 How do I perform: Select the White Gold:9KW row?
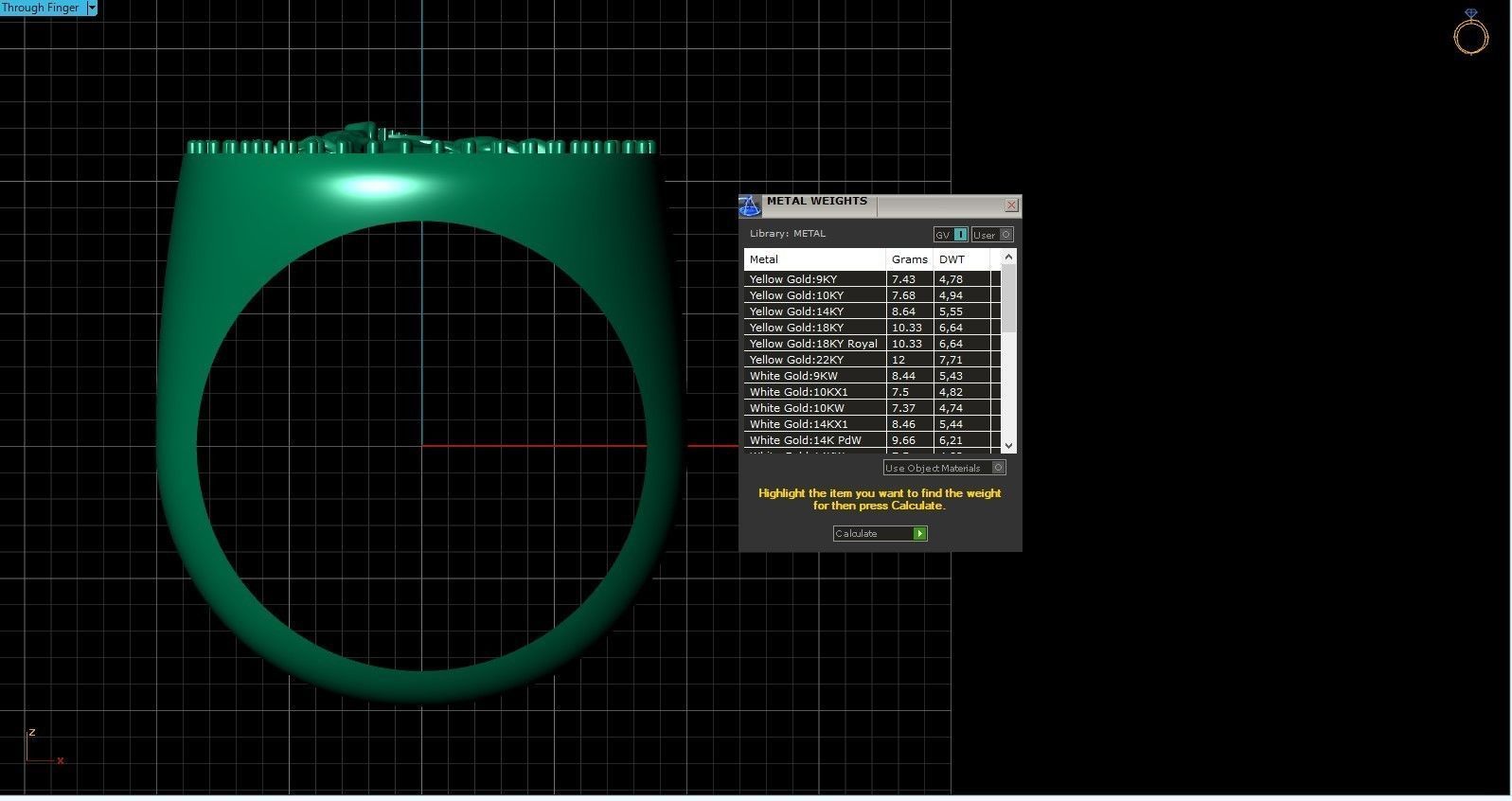point(872,376)
